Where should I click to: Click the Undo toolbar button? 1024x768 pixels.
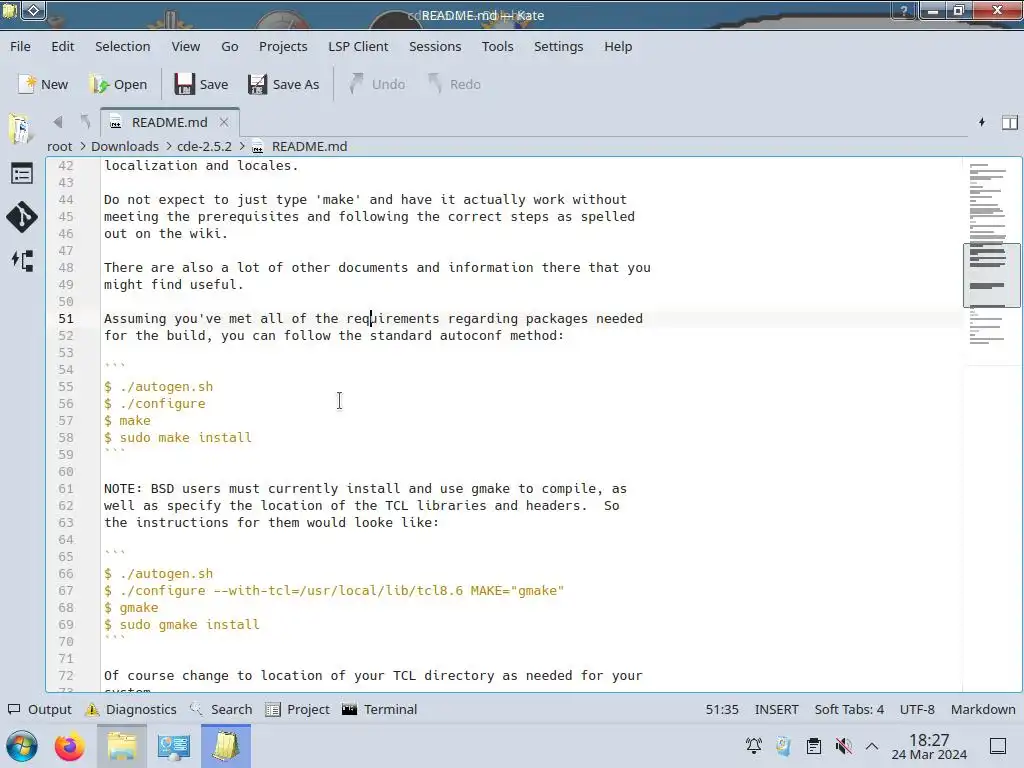pyautogui.click(x=377, y=84)
